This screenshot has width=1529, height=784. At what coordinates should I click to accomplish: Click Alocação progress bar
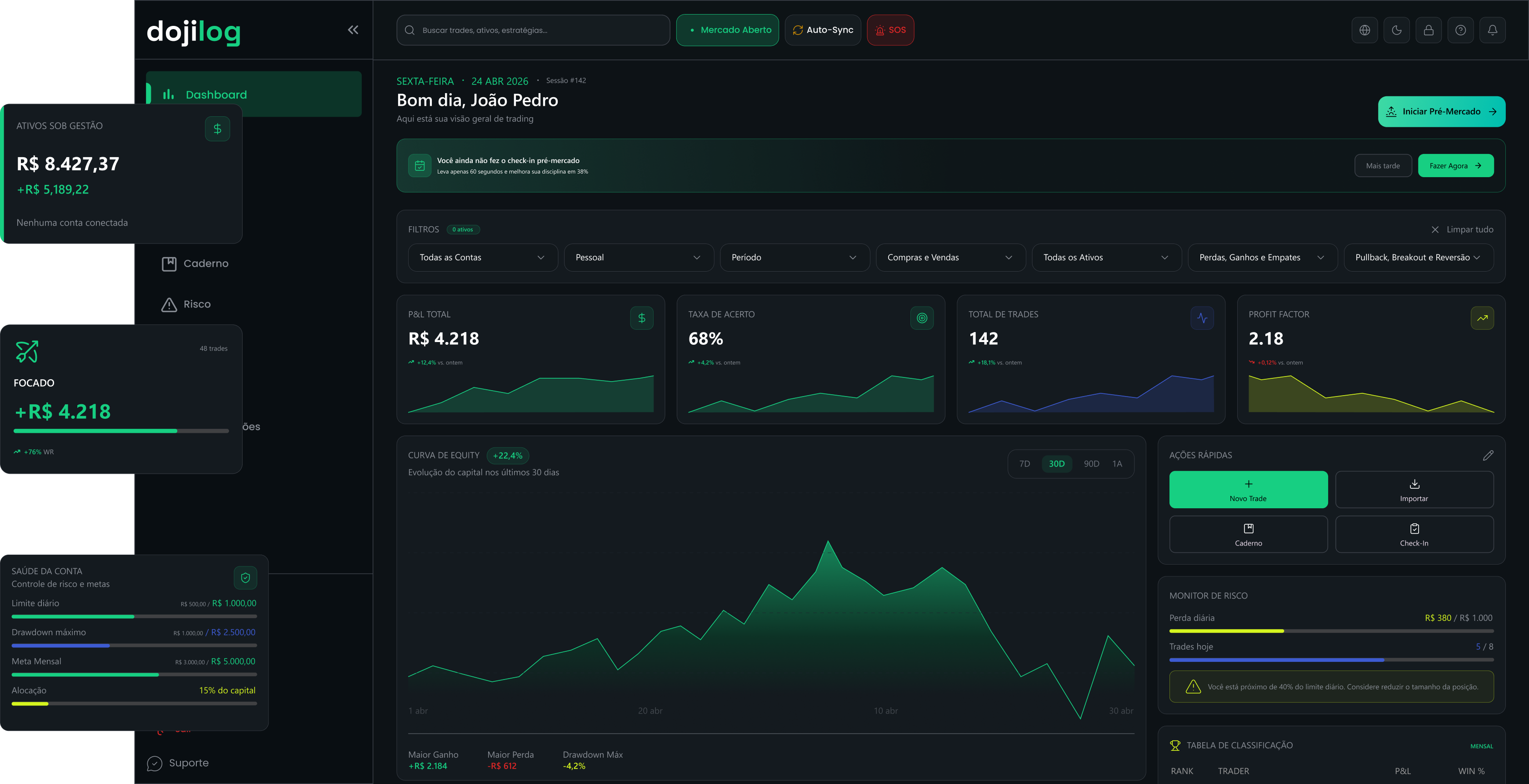(x=134, y=703)
